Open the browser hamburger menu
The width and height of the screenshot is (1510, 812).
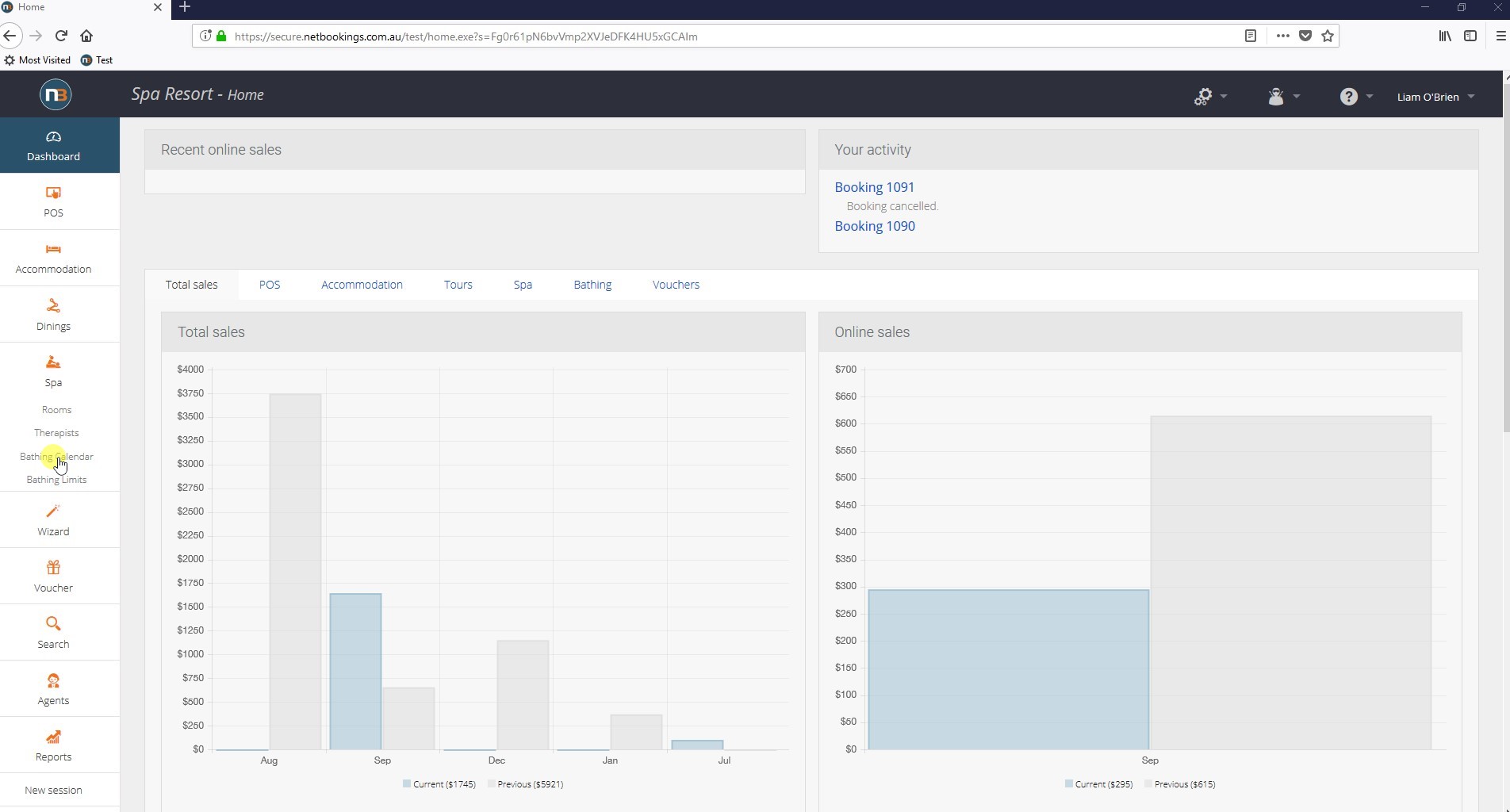tap(1500, 36)
